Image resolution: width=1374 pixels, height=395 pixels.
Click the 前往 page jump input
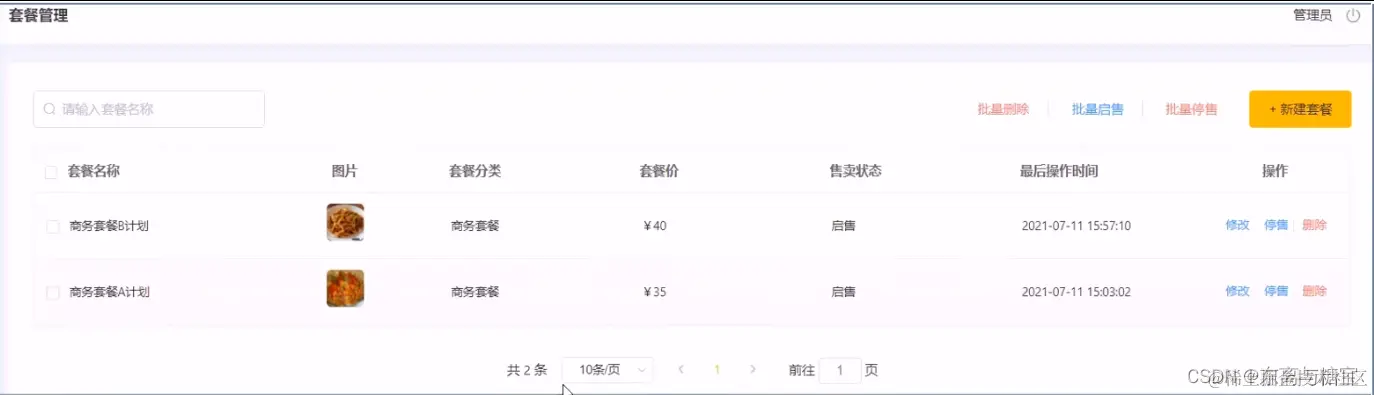coord(840,370)
